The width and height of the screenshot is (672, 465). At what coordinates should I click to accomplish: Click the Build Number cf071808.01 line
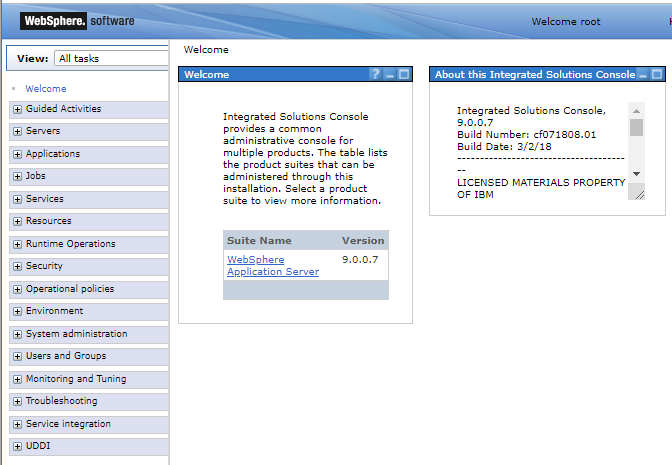[526, 135]
